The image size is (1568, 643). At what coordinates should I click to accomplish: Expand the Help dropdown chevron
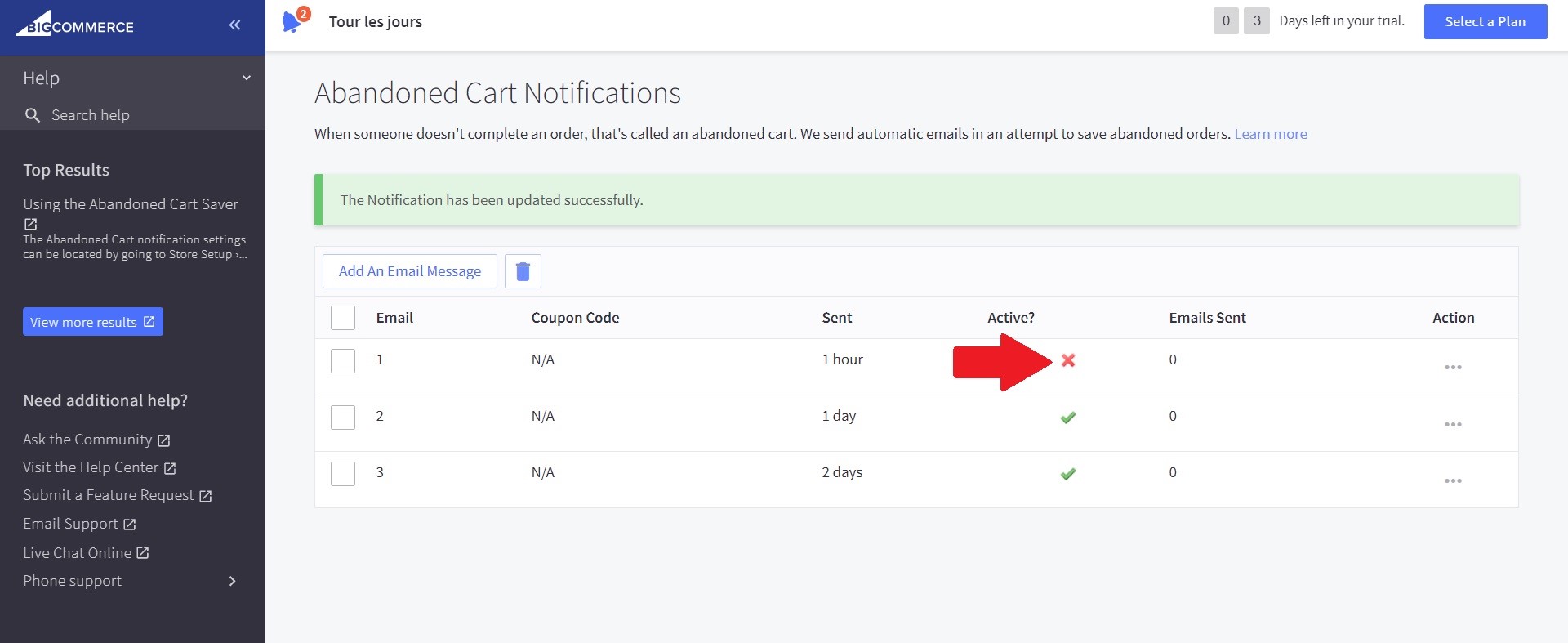point(246,78)
